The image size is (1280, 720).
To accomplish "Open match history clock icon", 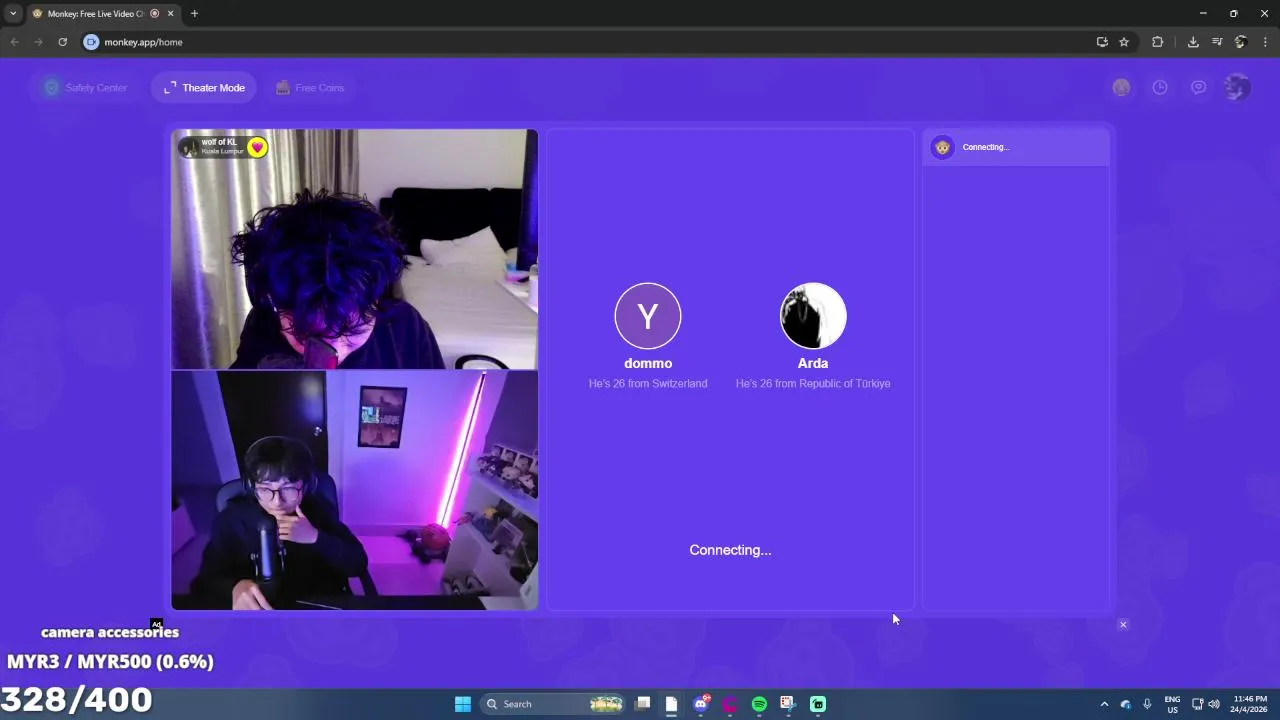I will pos(1160,87).
